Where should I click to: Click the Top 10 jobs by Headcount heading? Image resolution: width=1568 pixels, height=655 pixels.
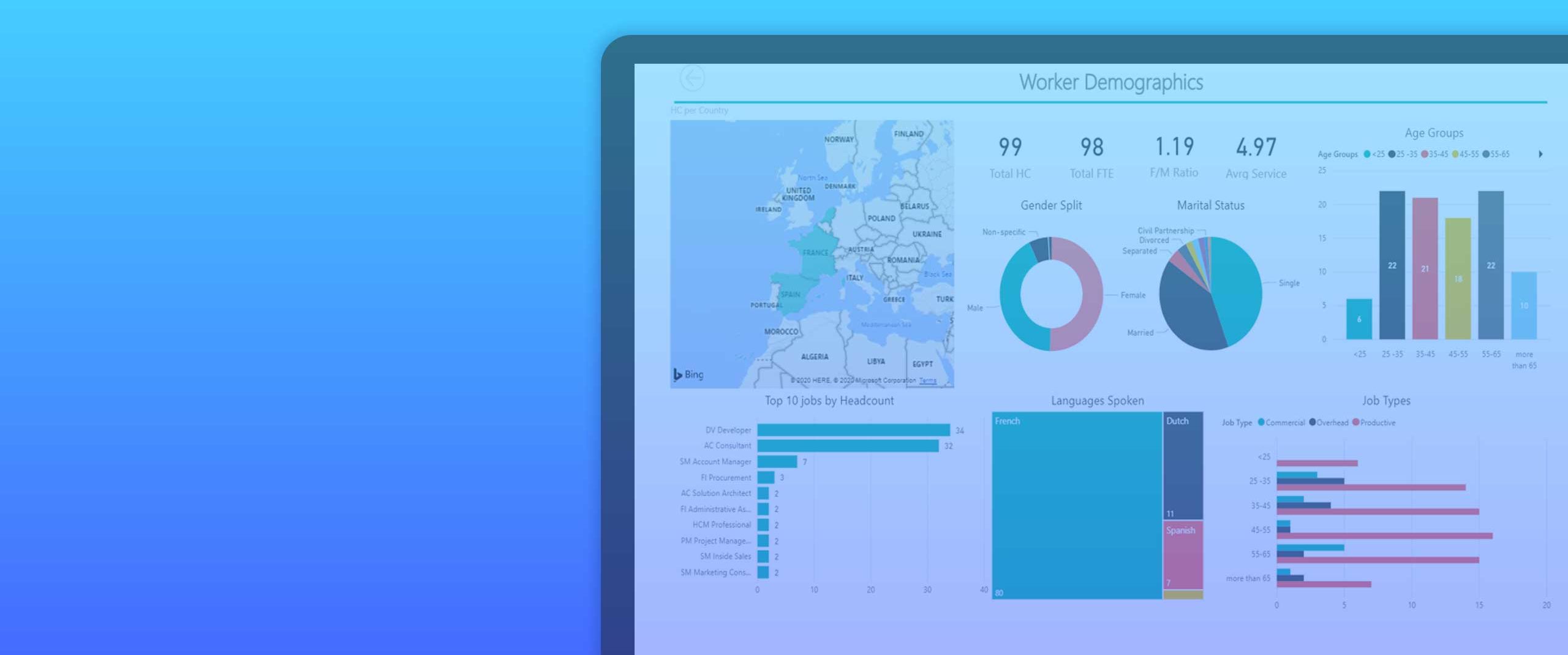click(x=829, y=401)
